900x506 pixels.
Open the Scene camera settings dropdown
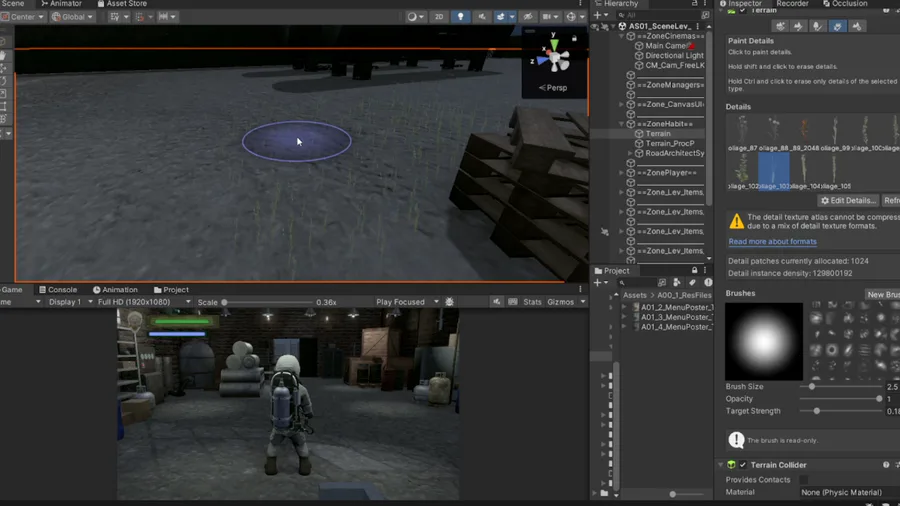550,17
